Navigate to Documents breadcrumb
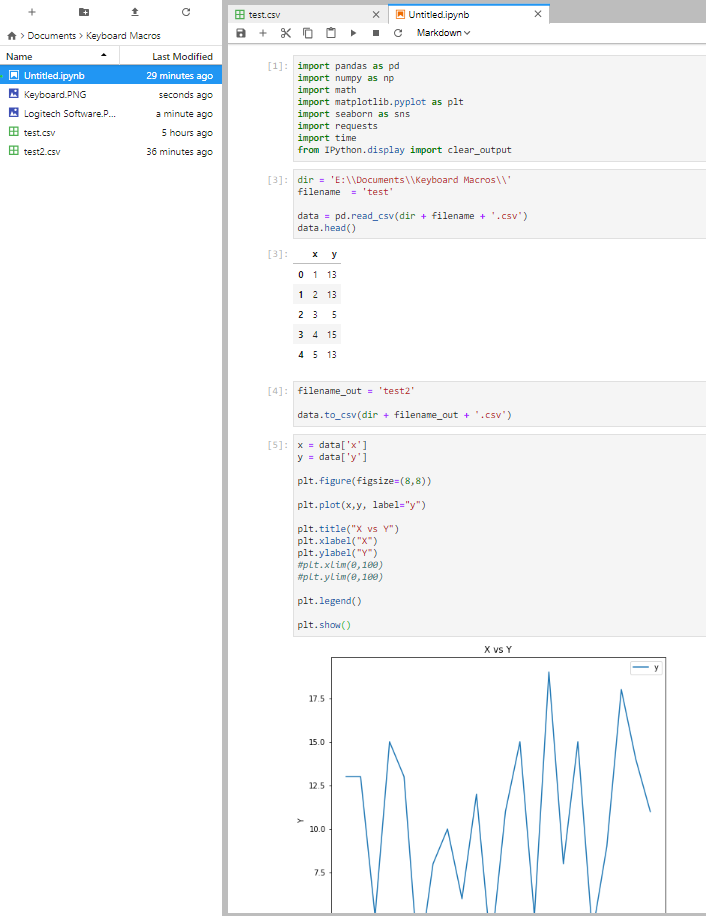 [x=51, y=36]
